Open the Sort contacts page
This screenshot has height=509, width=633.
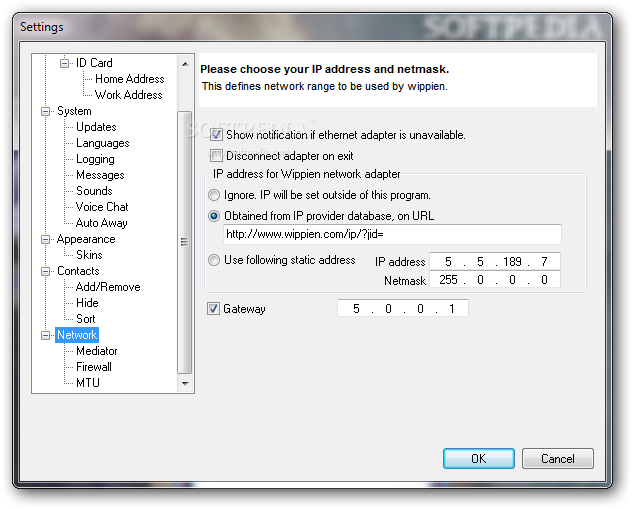(x=86, y=319)
